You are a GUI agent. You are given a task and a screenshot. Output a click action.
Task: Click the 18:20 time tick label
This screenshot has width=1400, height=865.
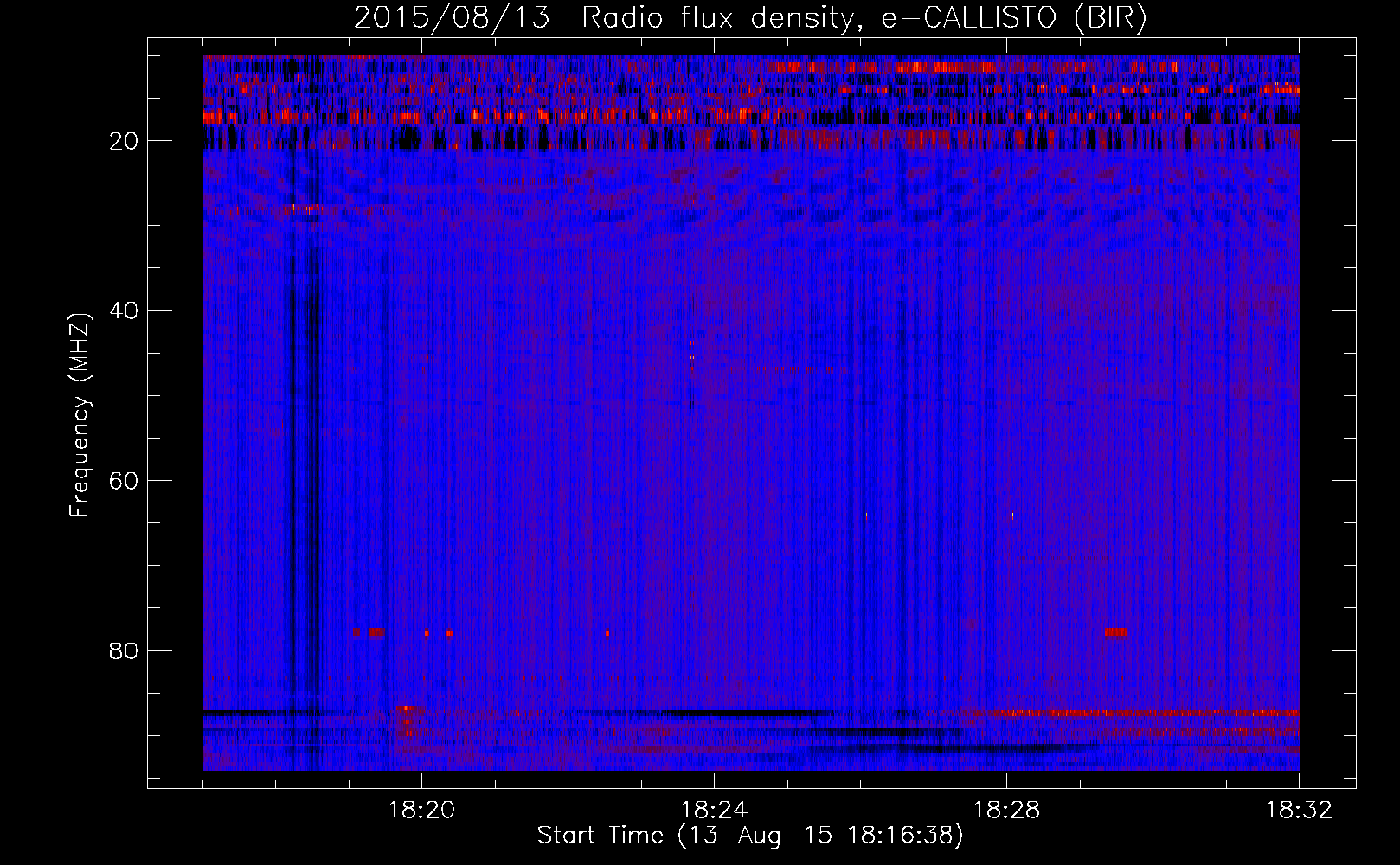point(421,811)
